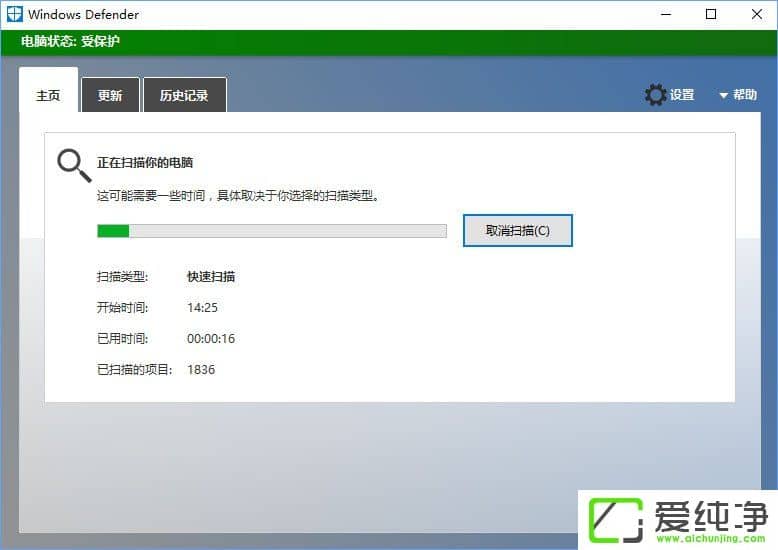This screenshot has height=550, width=778.
Task: Click the 快速扫描 scan type value
Action: [x=211, y=277]
